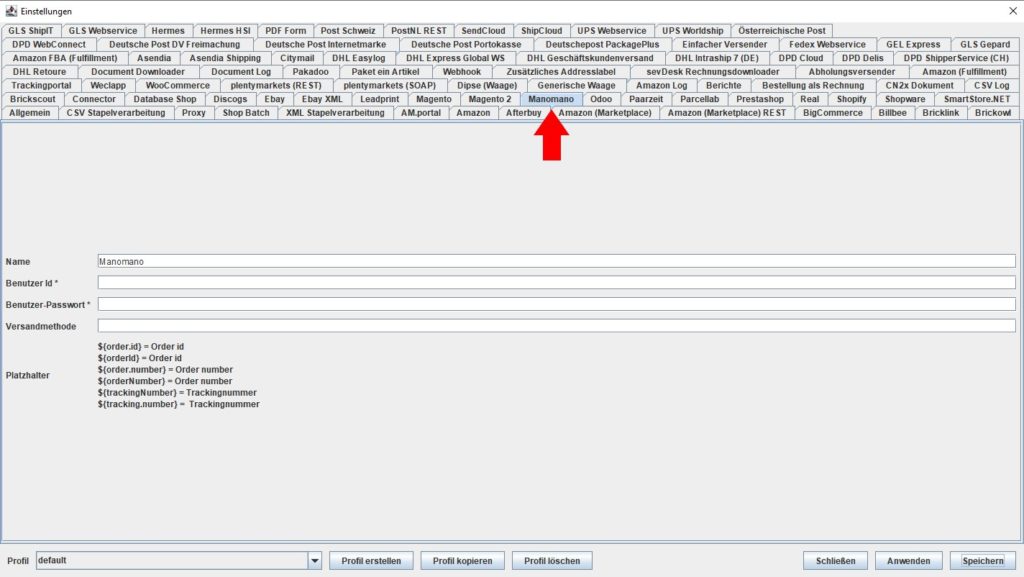This screenshot has width=1024, height=577.
Task: Open the BigCommerce tab
Action: tap(833, 113)
